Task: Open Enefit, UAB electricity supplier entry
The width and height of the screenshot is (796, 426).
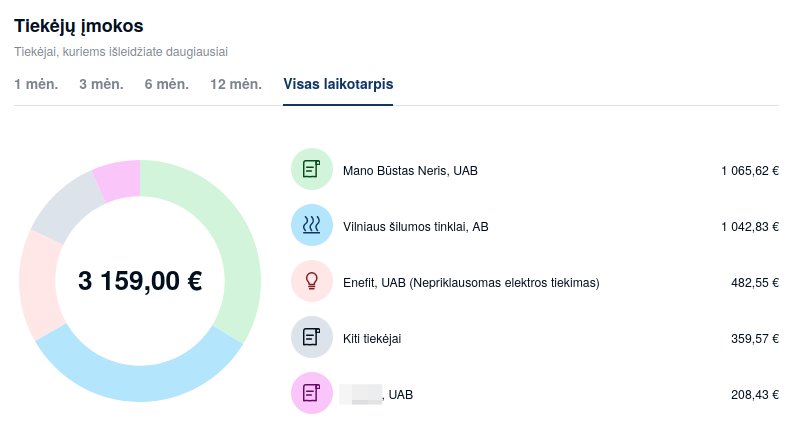Action: [x=471, y=282]
